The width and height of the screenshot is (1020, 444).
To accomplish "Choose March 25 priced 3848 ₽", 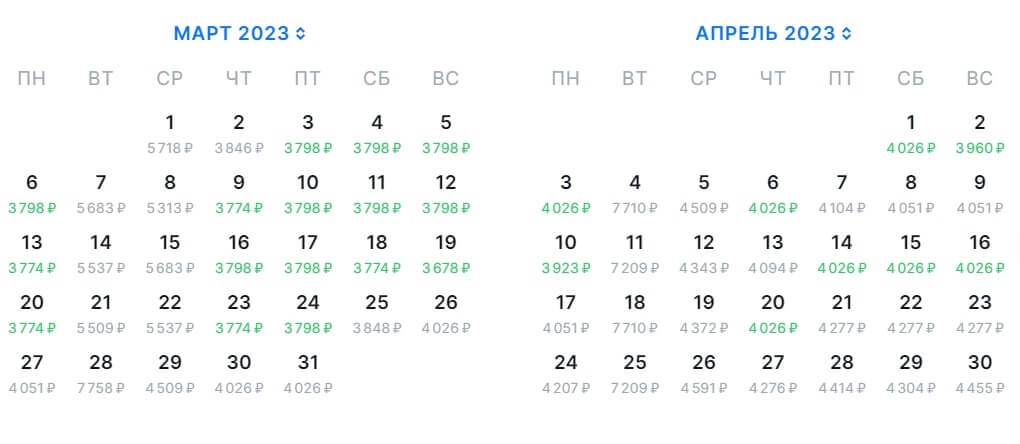I will pos(377,313).
